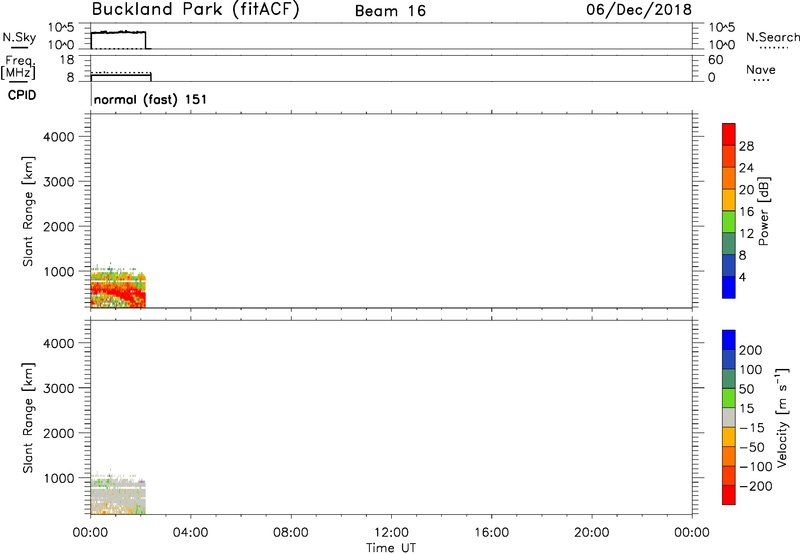
Task: Pick the gray ±15 Velocity colorbar segment
Action: coord(729,418)
